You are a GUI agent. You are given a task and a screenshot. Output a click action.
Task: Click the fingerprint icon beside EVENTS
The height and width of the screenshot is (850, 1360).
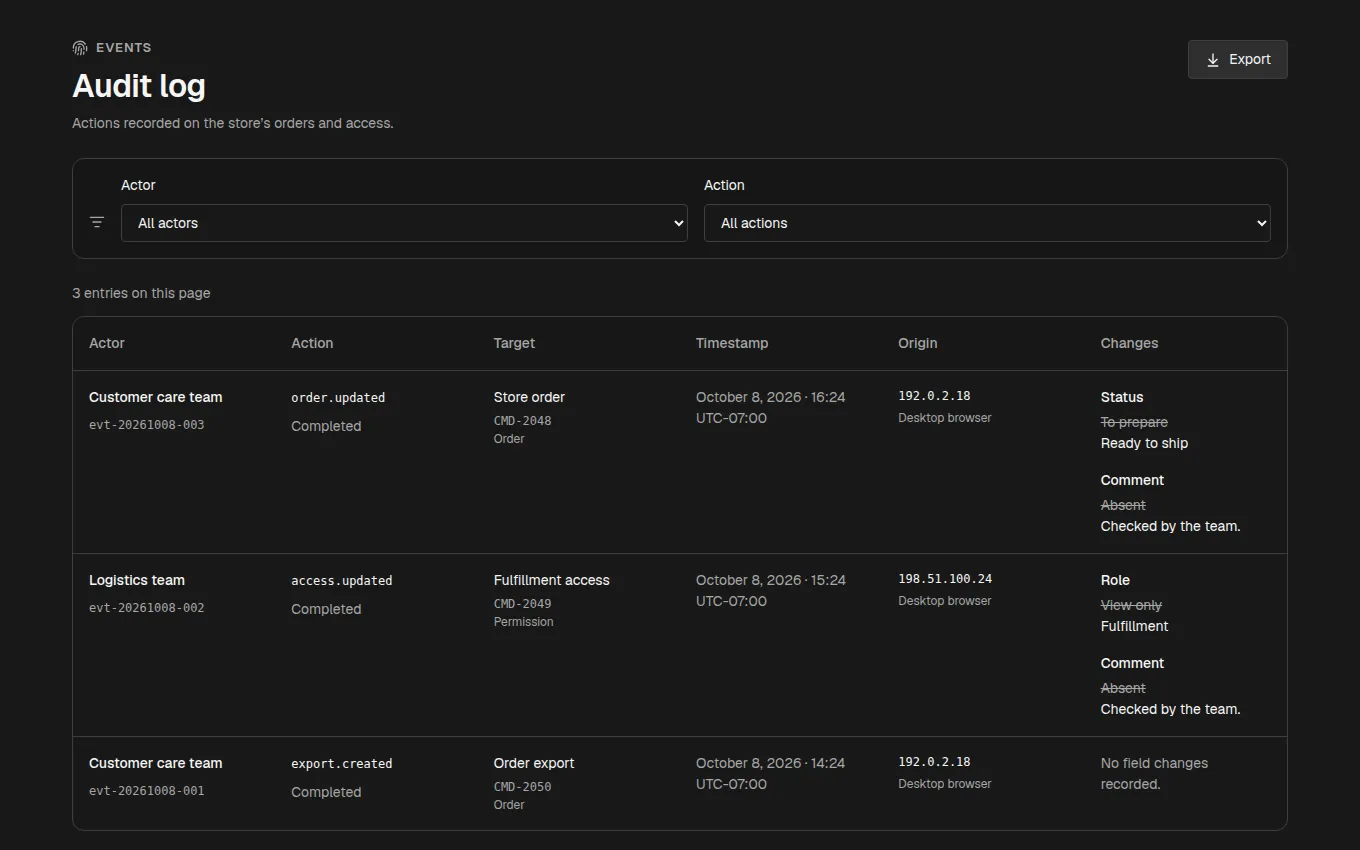click(x=80, y=48)
